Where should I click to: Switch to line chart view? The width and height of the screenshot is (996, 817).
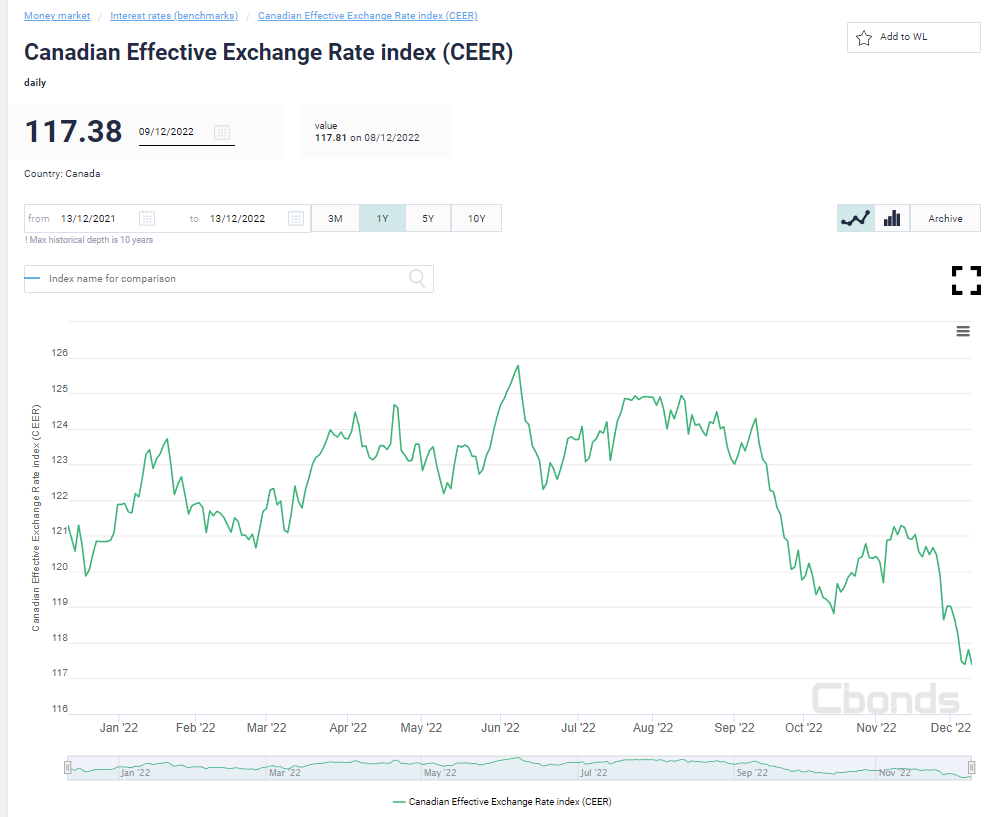(855, 218)
